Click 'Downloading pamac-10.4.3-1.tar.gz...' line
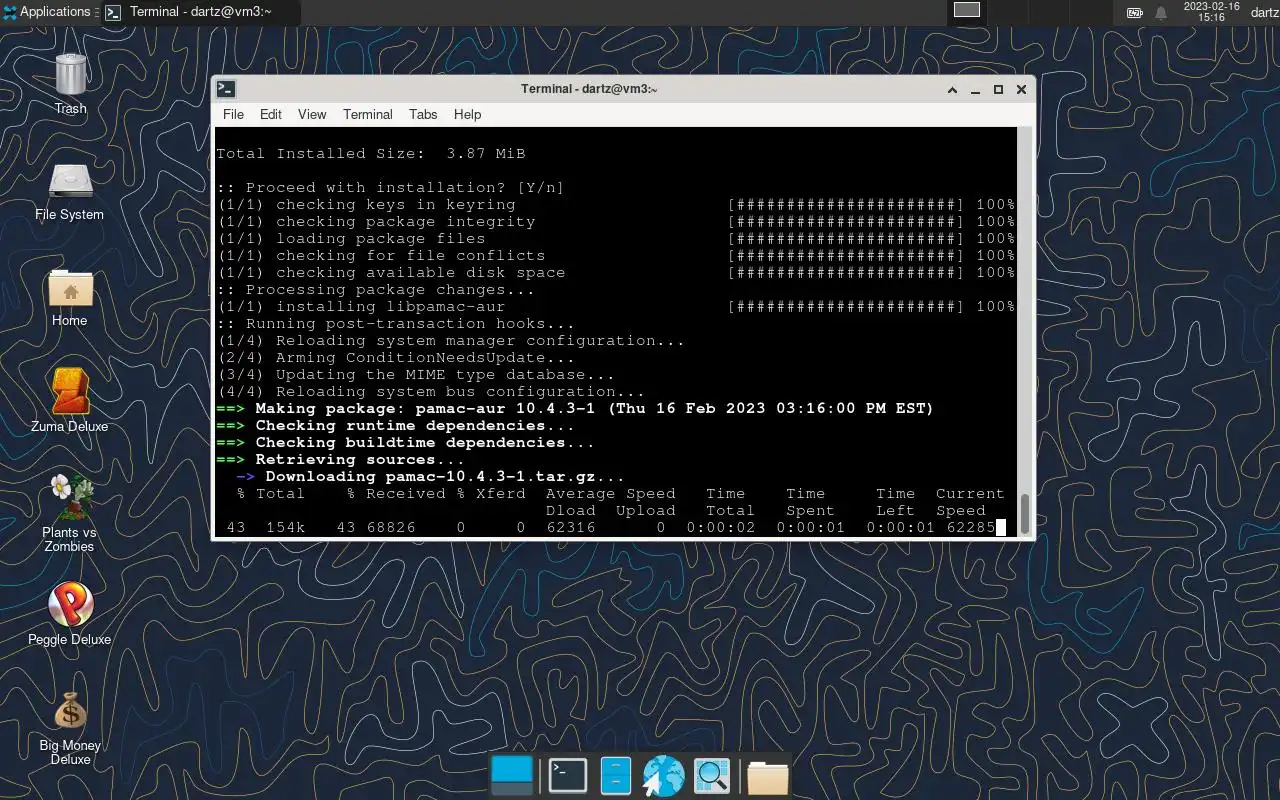The height and width of the screenshot is (800, 1280). (x=431, y=477)
